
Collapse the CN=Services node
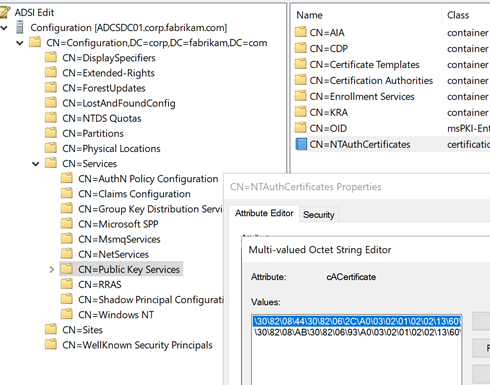[36, 164]
